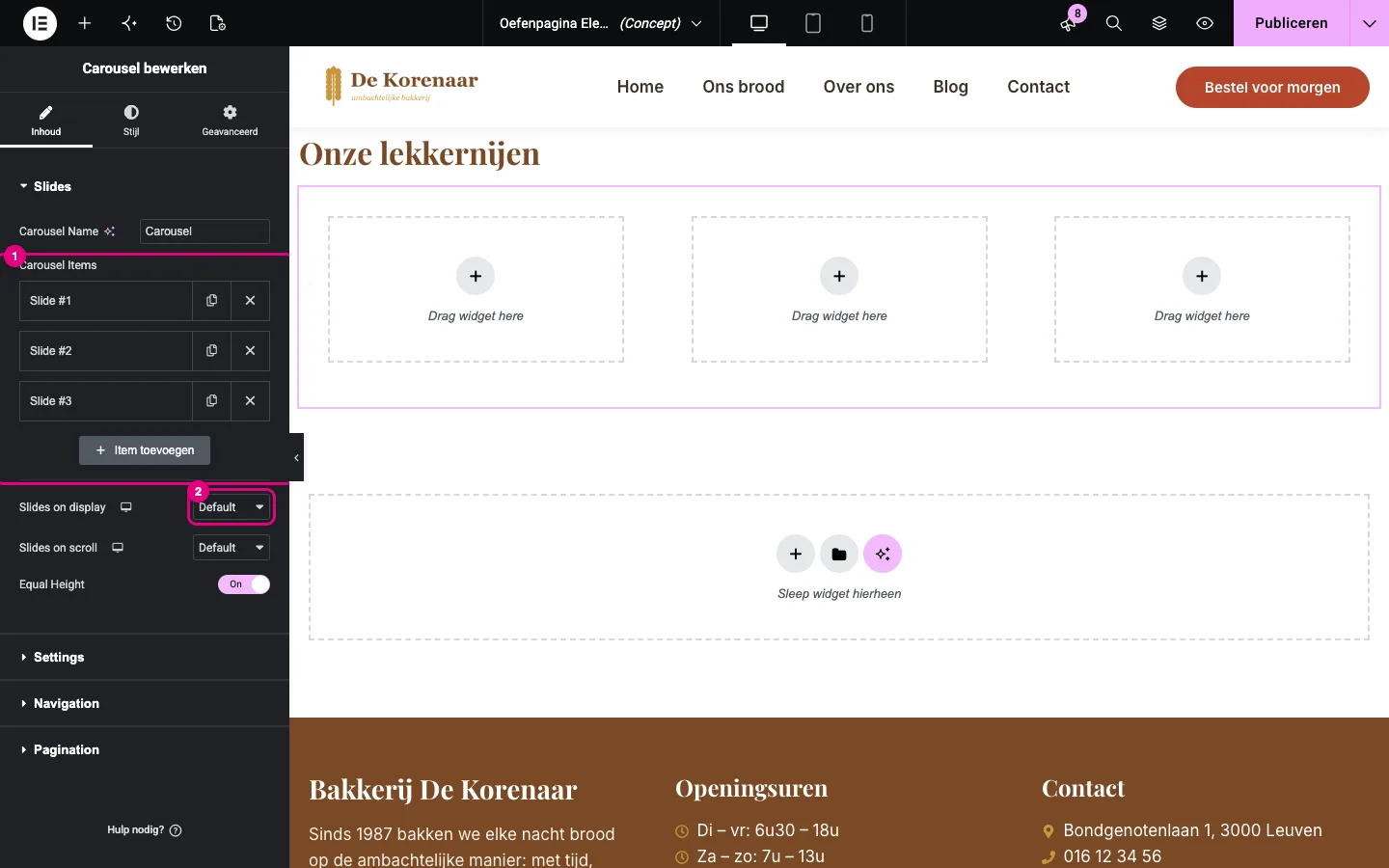Expand the Settings section

click(145, 657)
